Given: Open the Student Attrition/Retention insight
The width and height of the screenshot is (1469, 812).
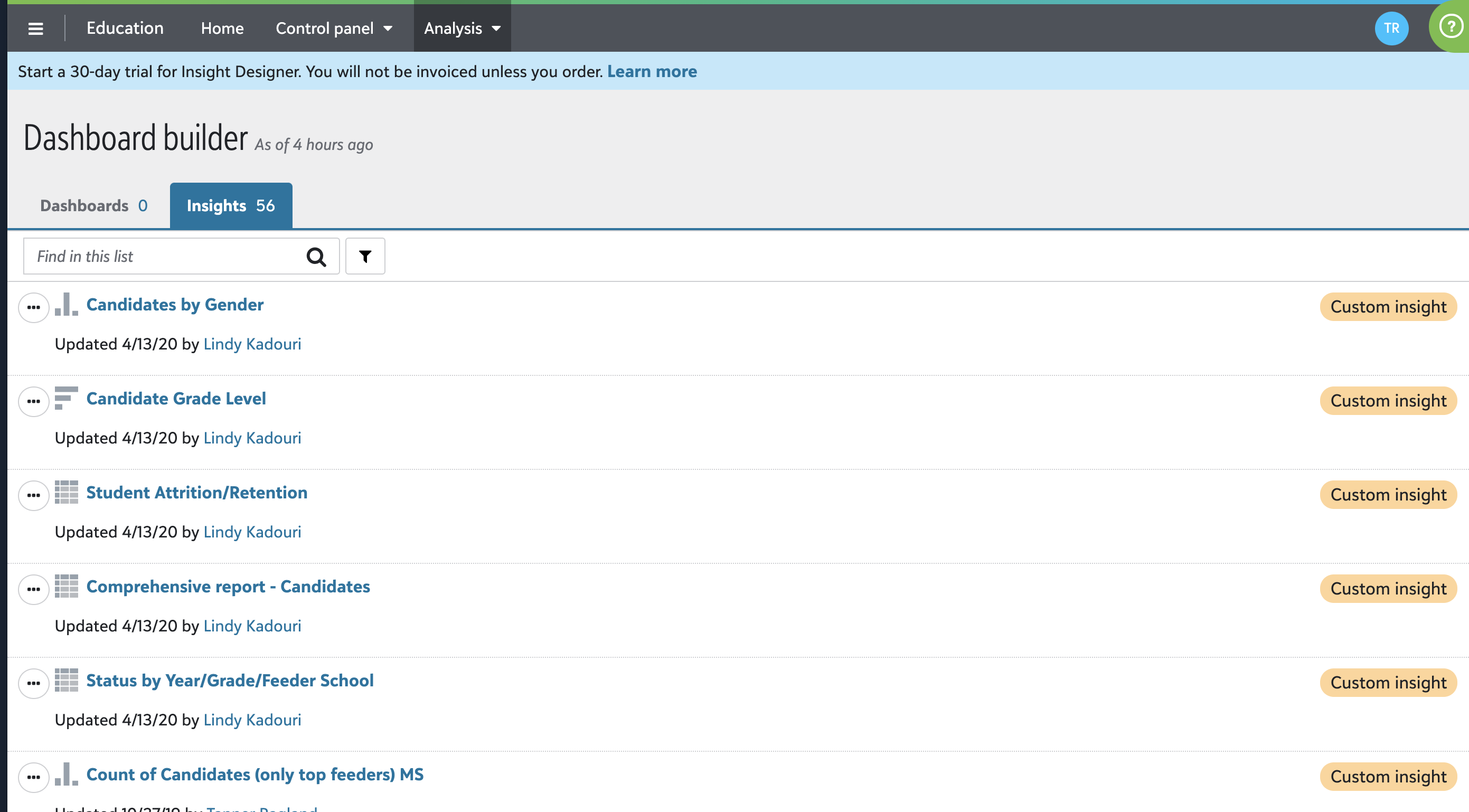Looking at the screenshot, I should click(197, 492).
